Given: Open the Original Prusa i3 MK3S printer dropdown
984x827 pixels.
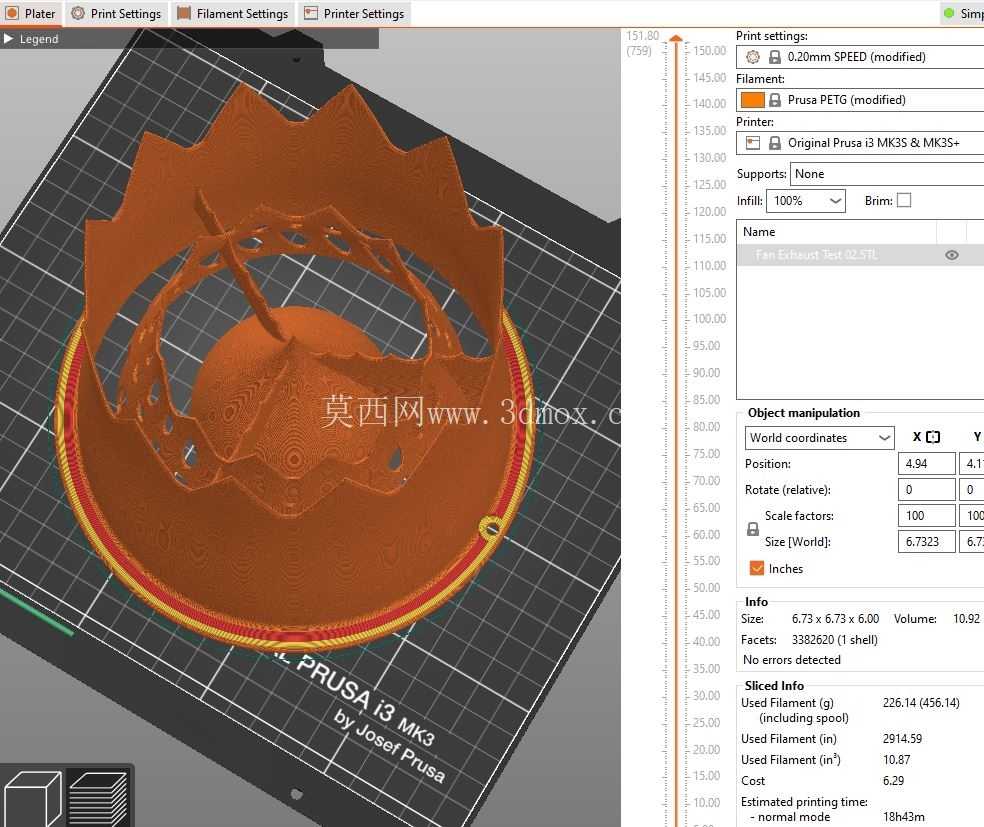Looking at the screenshot, I should (x=860, y=143).
